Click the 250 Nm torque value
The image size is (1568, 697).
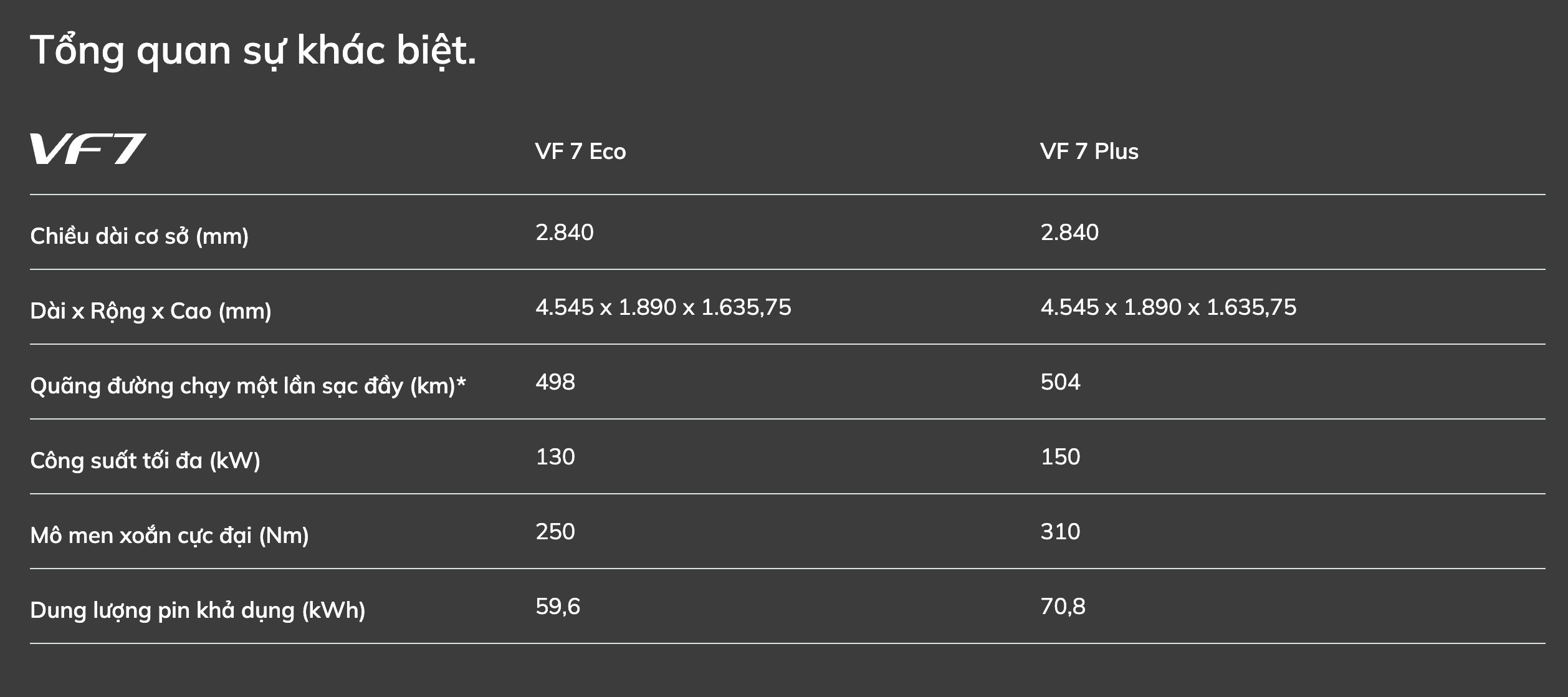coord(555,532)
